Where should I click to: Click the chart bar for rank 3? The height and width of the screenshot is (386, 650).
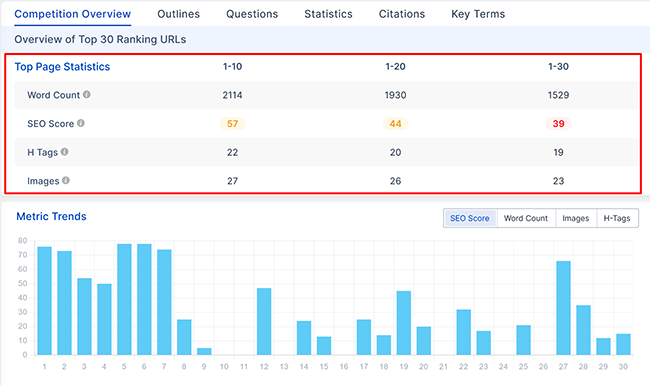click(x=84, y=316)
